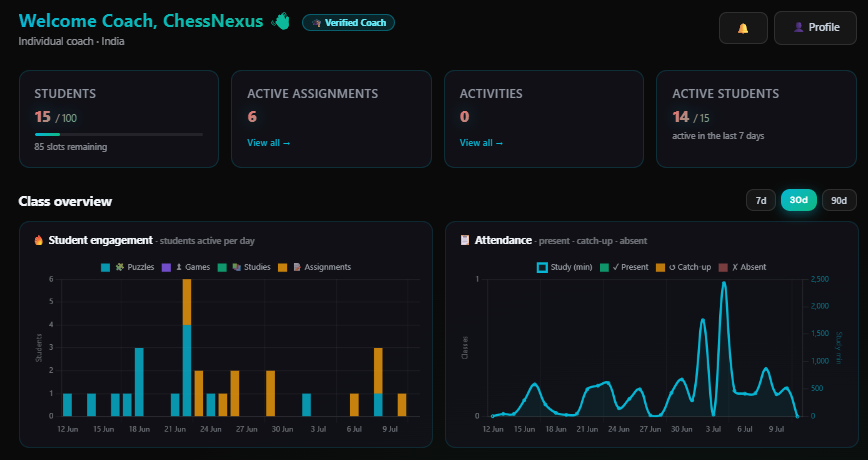The height and width of the screenshot is (460, 868).
Task: Toggle the Present legend swatch
Action: pyautogui.click(x=604, y=267)
